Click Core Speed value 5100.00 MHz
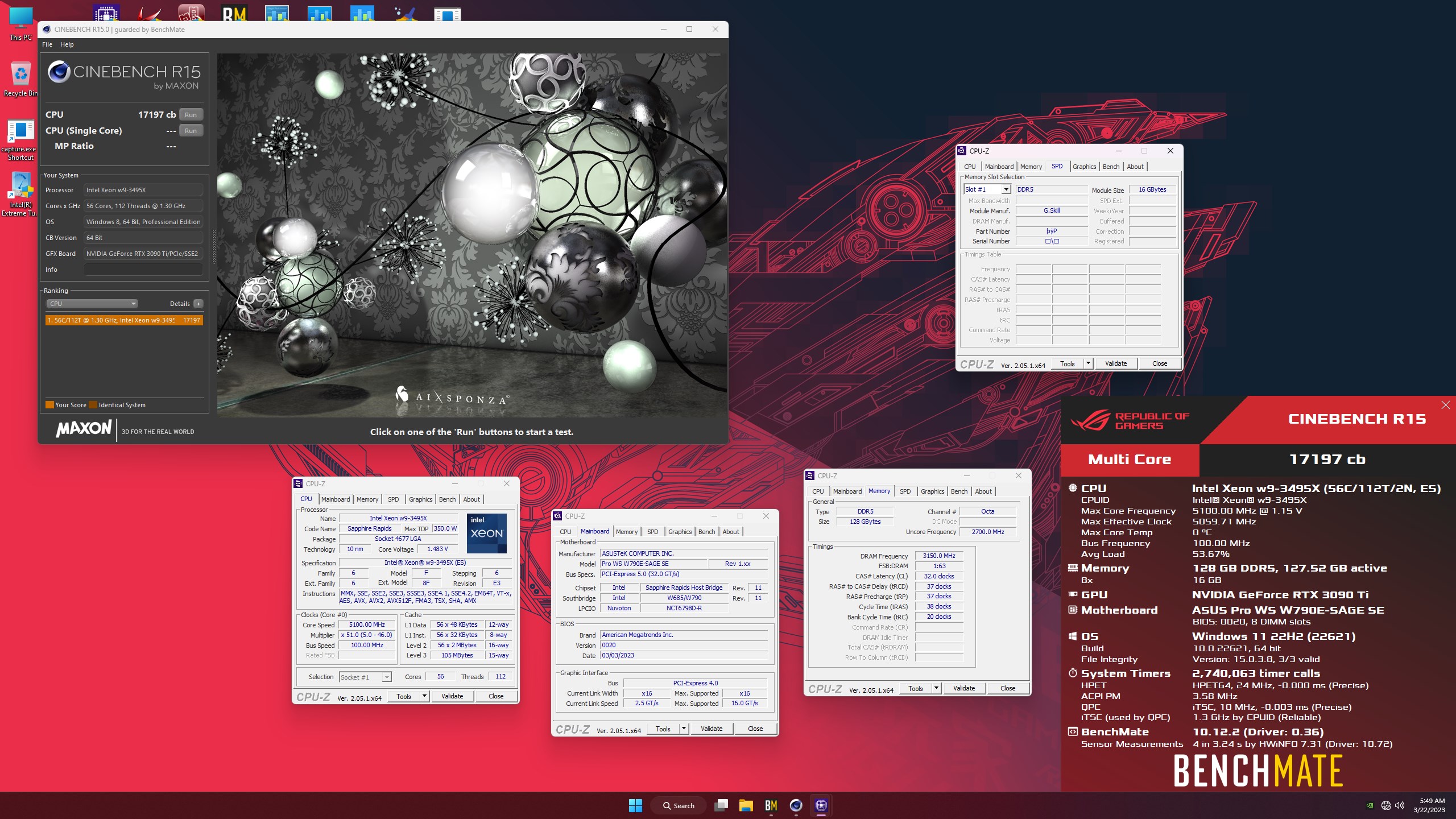The image size is (1456, 819). [x=367, y=624]
